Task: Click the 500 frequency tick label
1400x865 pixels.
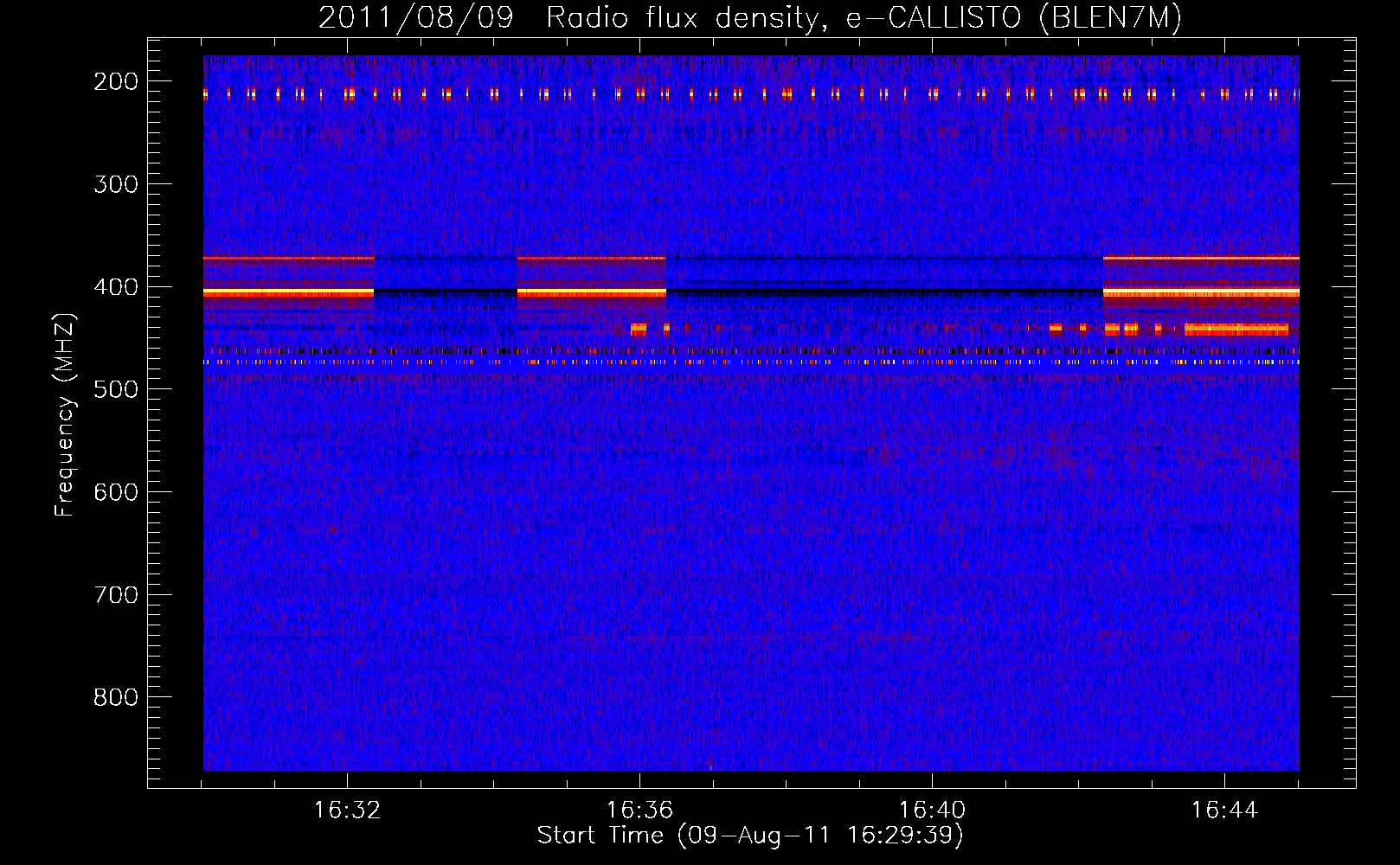Action: coord(116,389)
